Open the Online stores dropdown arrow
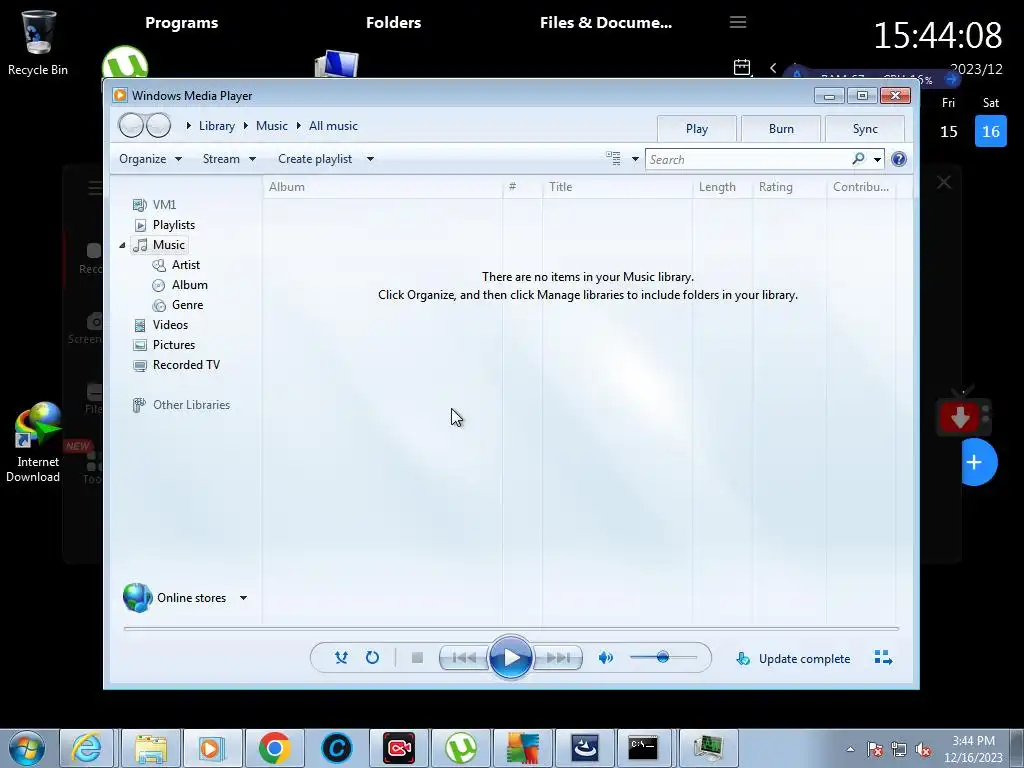 coord(243,598)
